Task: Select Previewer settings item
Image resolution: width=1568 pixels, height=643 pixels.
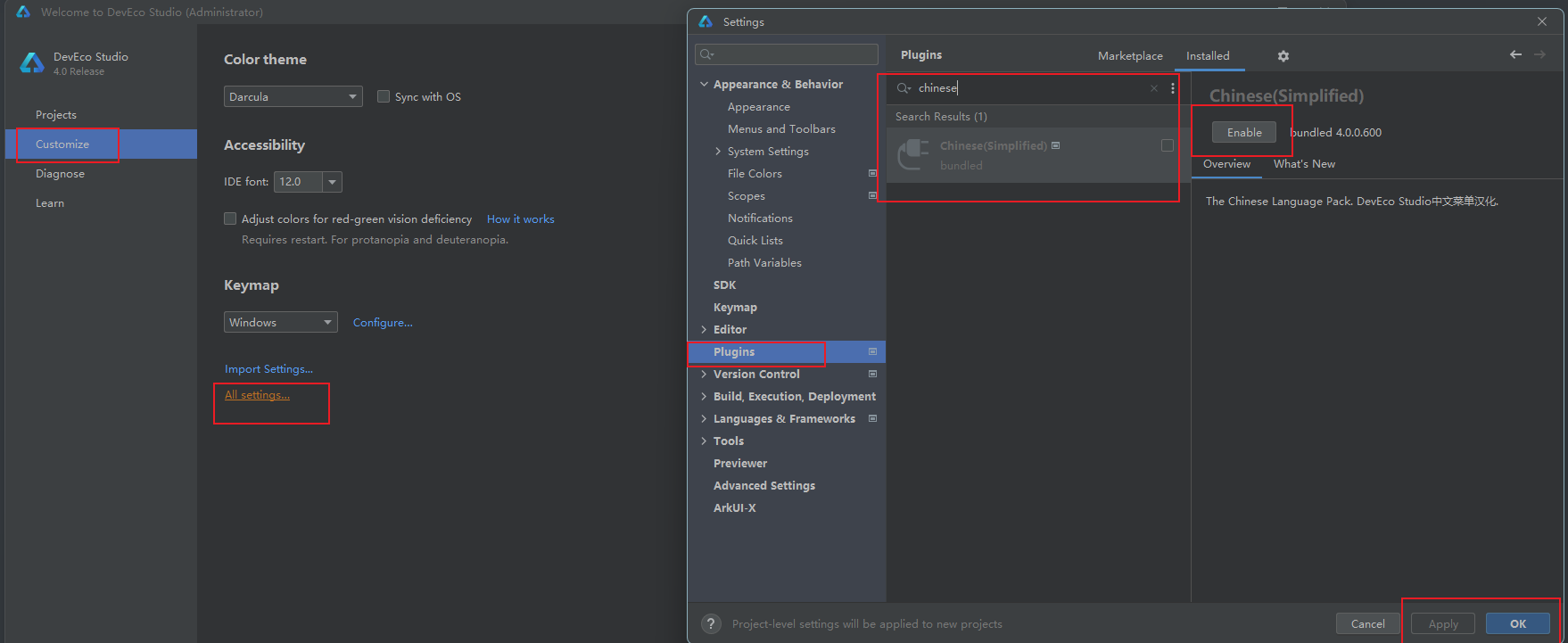Action: click(740, 463)
